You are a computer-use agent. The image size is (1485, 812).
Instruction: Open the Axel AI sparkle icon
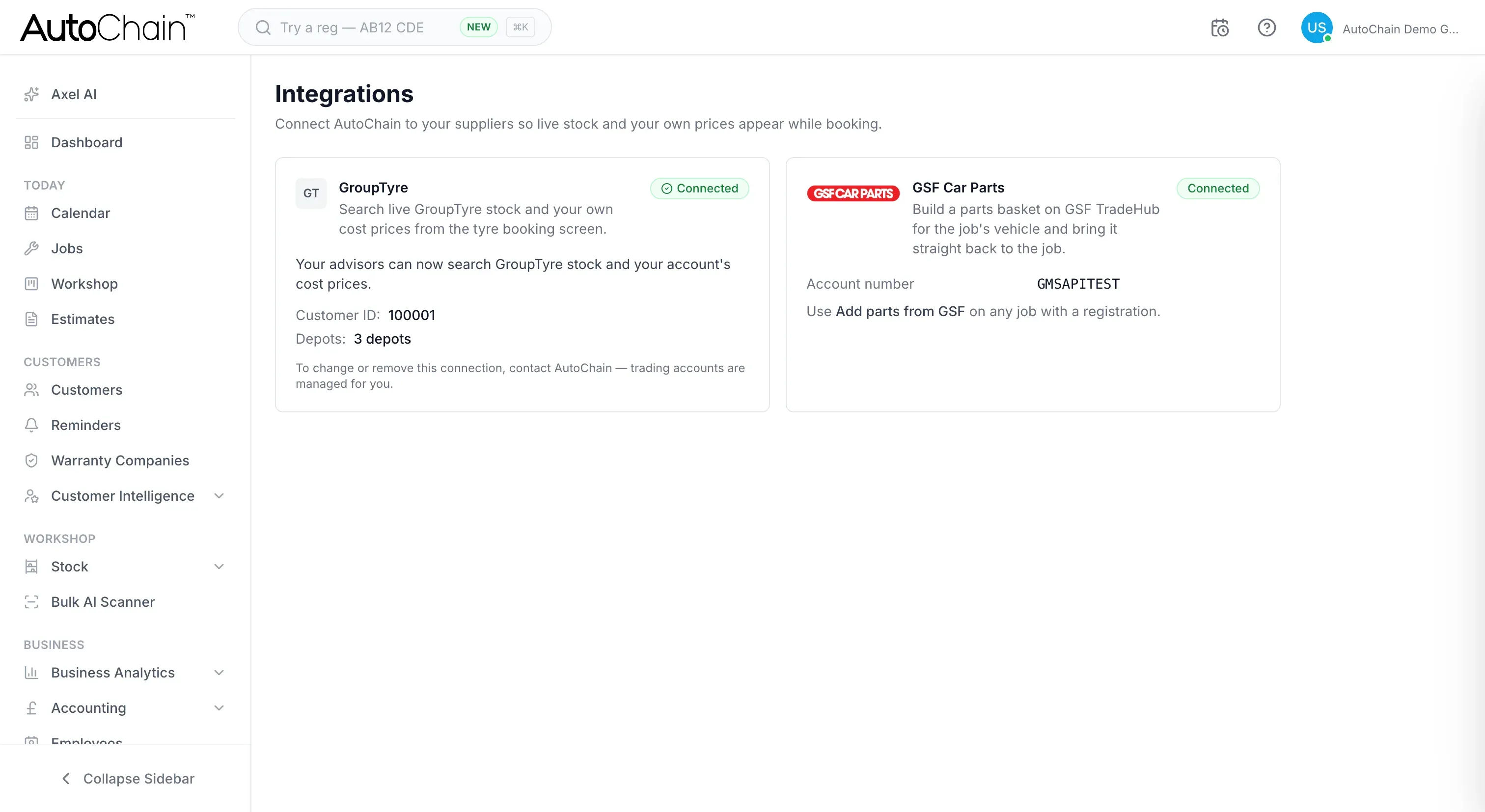(31, 94)
